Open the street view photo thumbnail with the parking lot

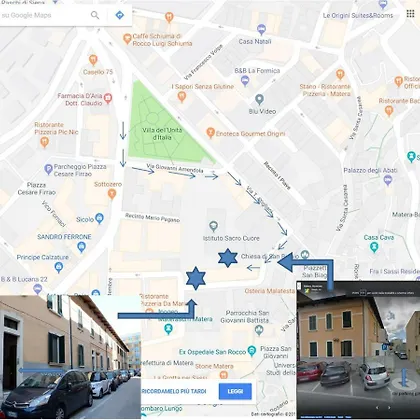tap(358, 350)
